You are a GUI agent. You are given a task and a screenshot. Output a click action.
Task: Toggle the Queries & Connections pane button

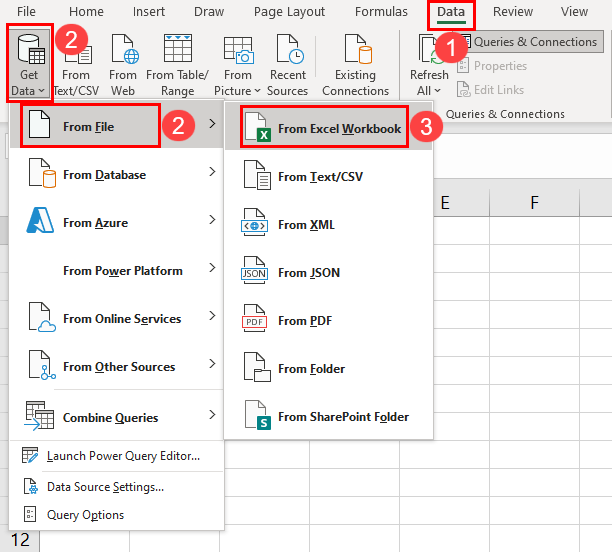tap(529, 42)
